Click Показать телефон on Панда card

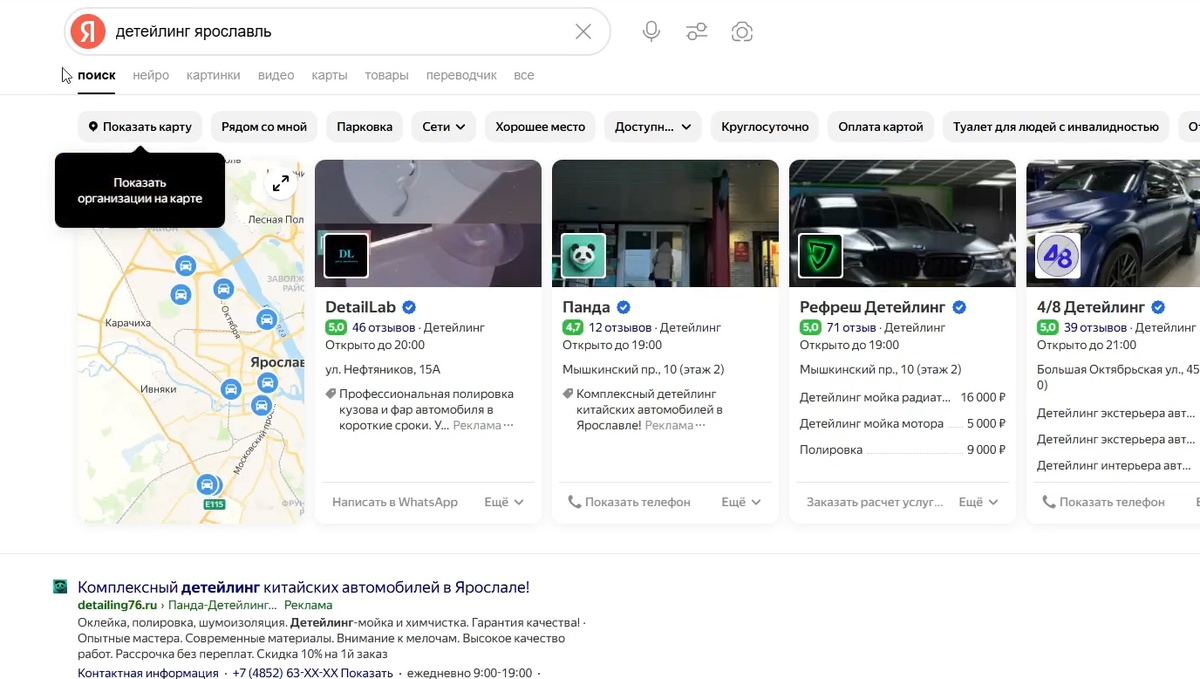point(629,502)
